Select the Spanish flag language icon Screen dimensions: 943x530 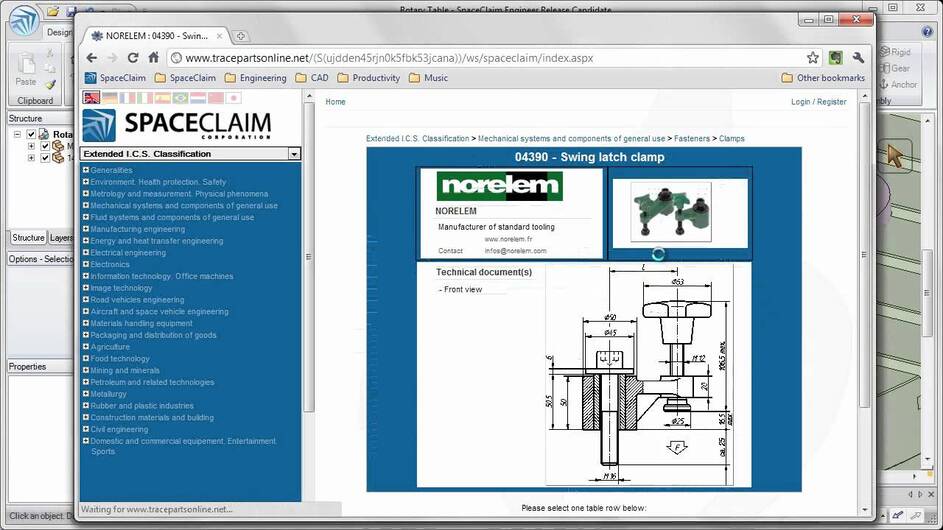pos(162,97)
